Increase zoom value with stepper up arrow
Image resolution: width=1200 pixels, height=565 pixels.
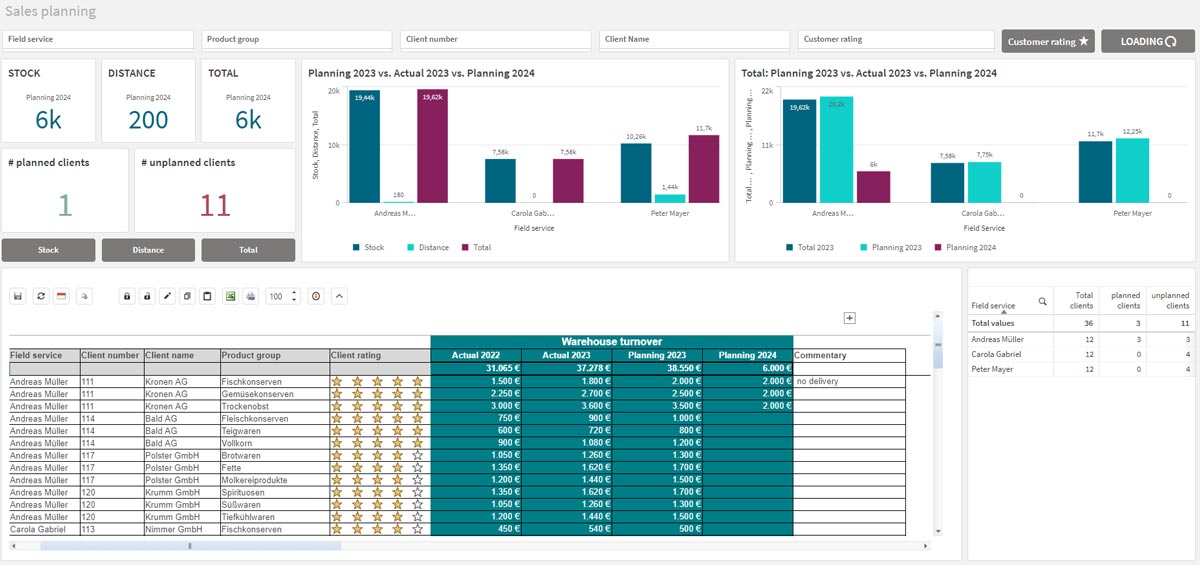(295, 293)
